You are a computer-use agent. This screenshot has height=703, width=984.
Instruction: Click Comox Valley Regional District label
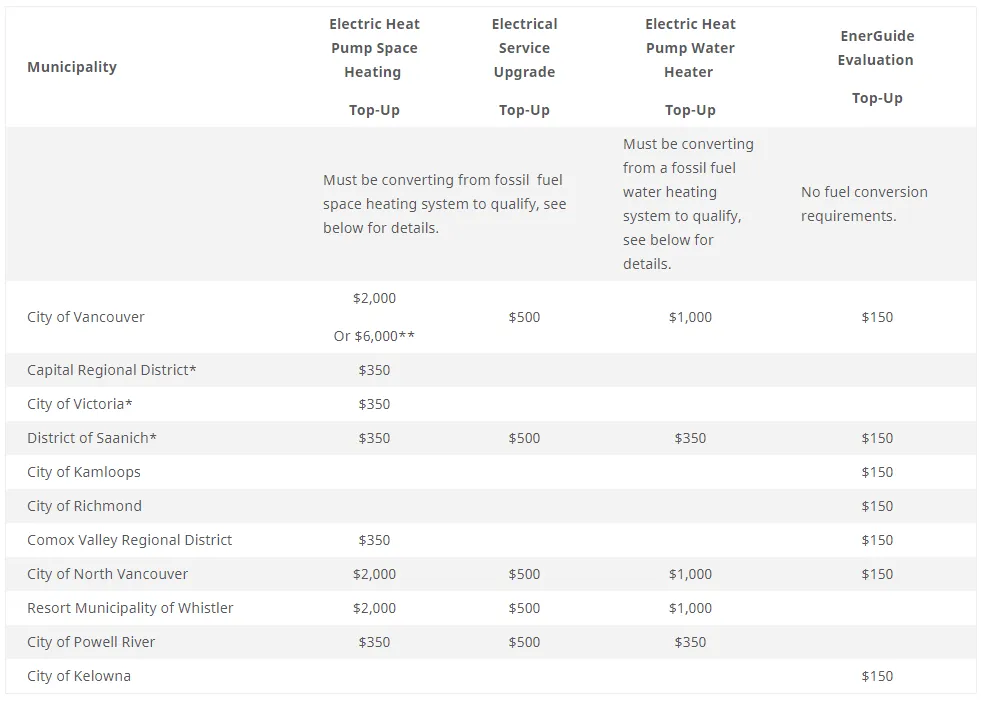(129, 540)
